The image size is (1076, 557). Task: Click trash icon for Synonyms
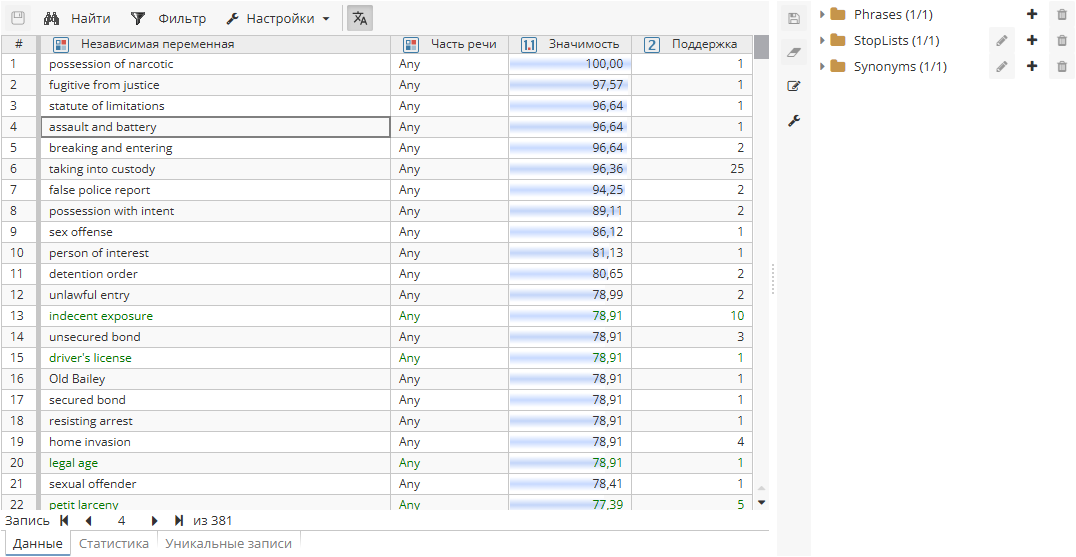[x=1062, y=67]
